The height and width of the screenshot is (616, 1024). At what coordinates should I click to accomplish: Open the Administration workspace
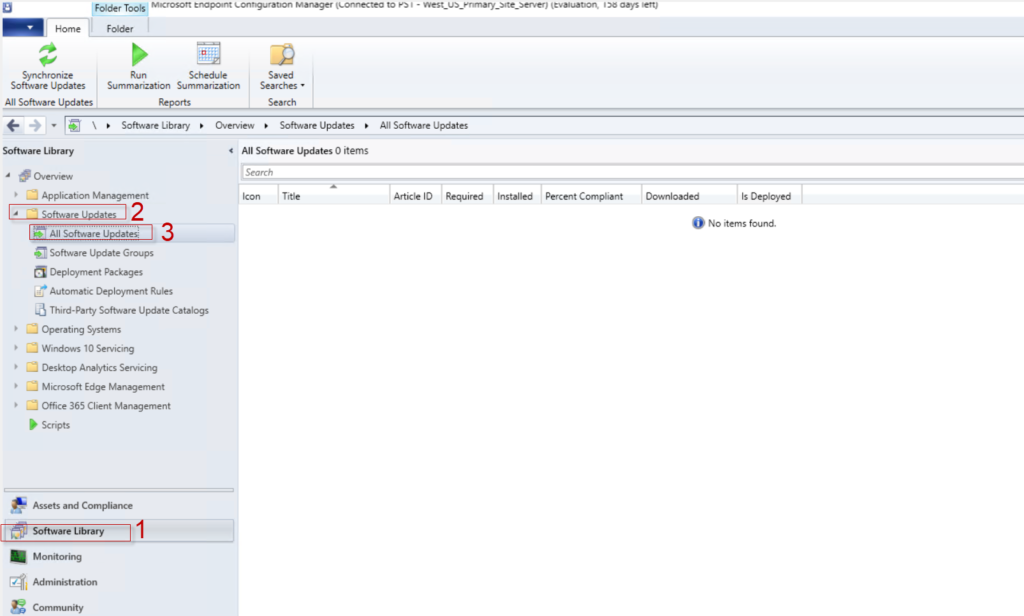[x=119, y=581]
